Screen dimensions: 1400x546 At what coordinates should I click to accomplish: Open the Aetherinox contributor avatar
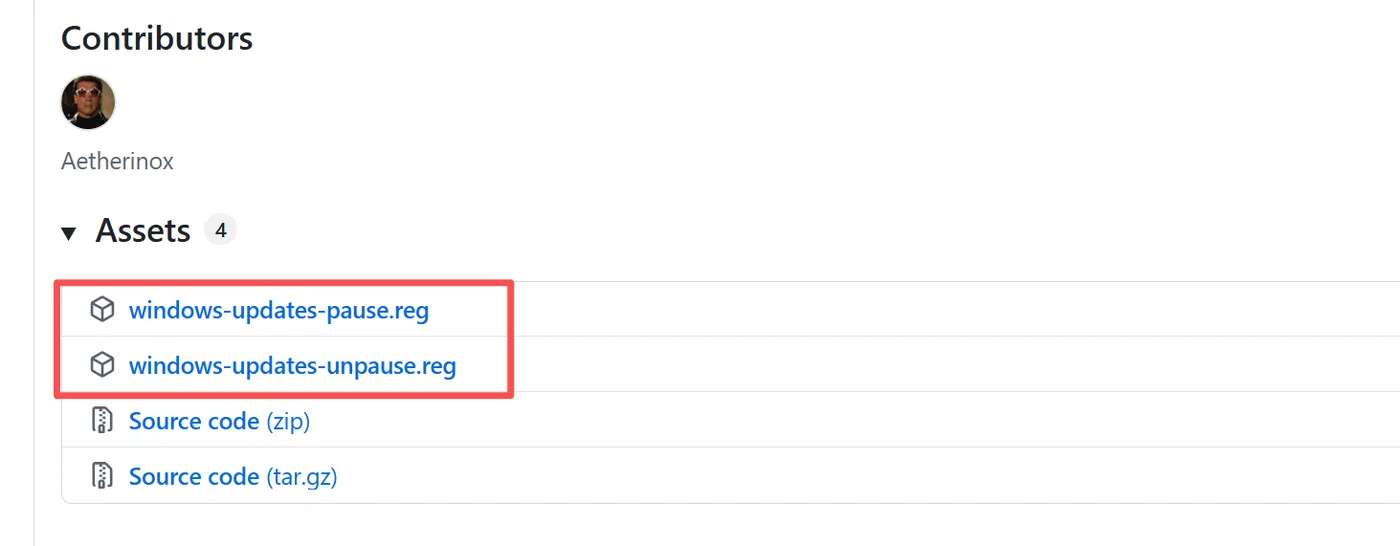[x=88, y=102]
